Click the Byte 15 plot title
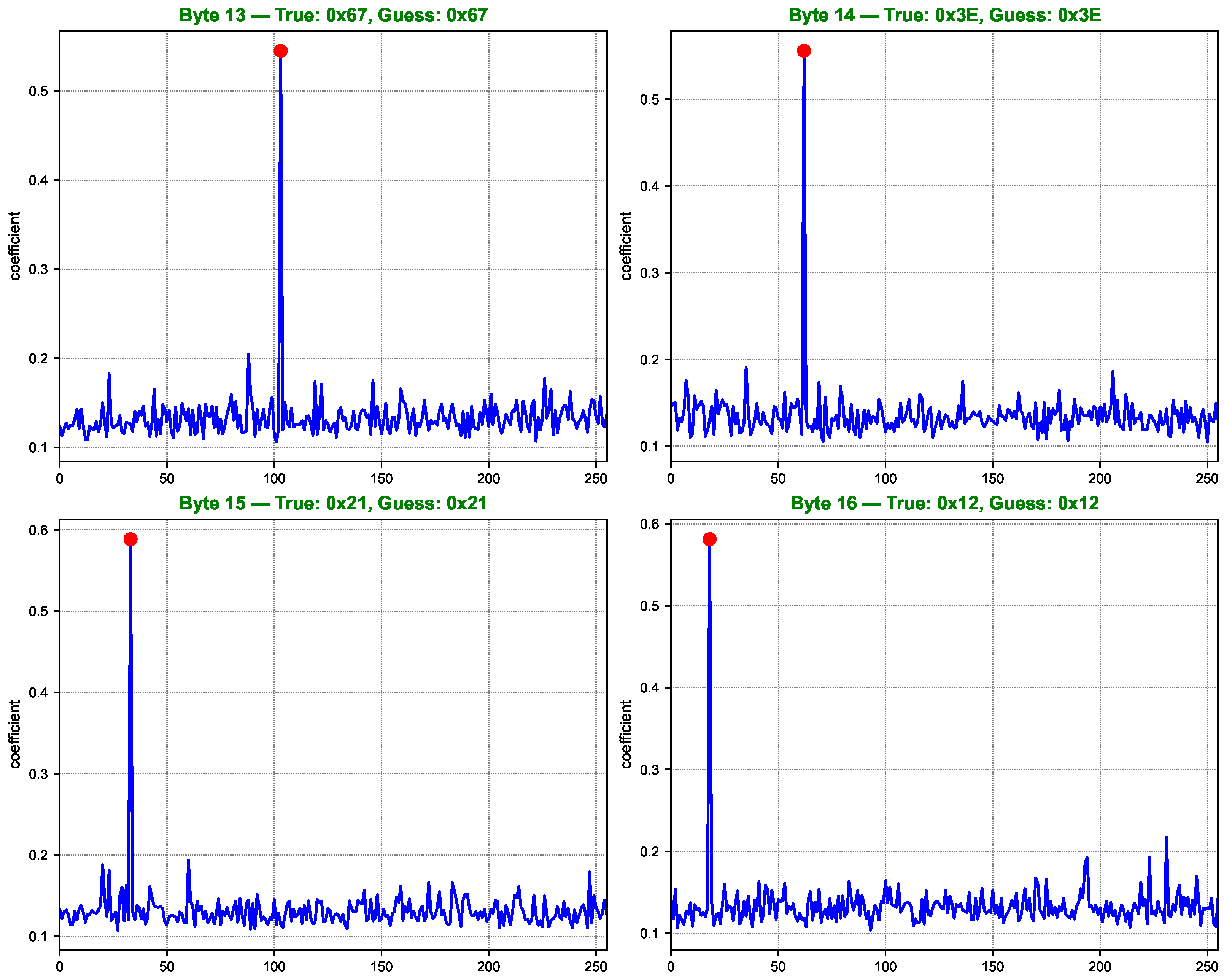The height and width of the screenshot is (980, 1224). pyautogui.click(x=333, y=503)
